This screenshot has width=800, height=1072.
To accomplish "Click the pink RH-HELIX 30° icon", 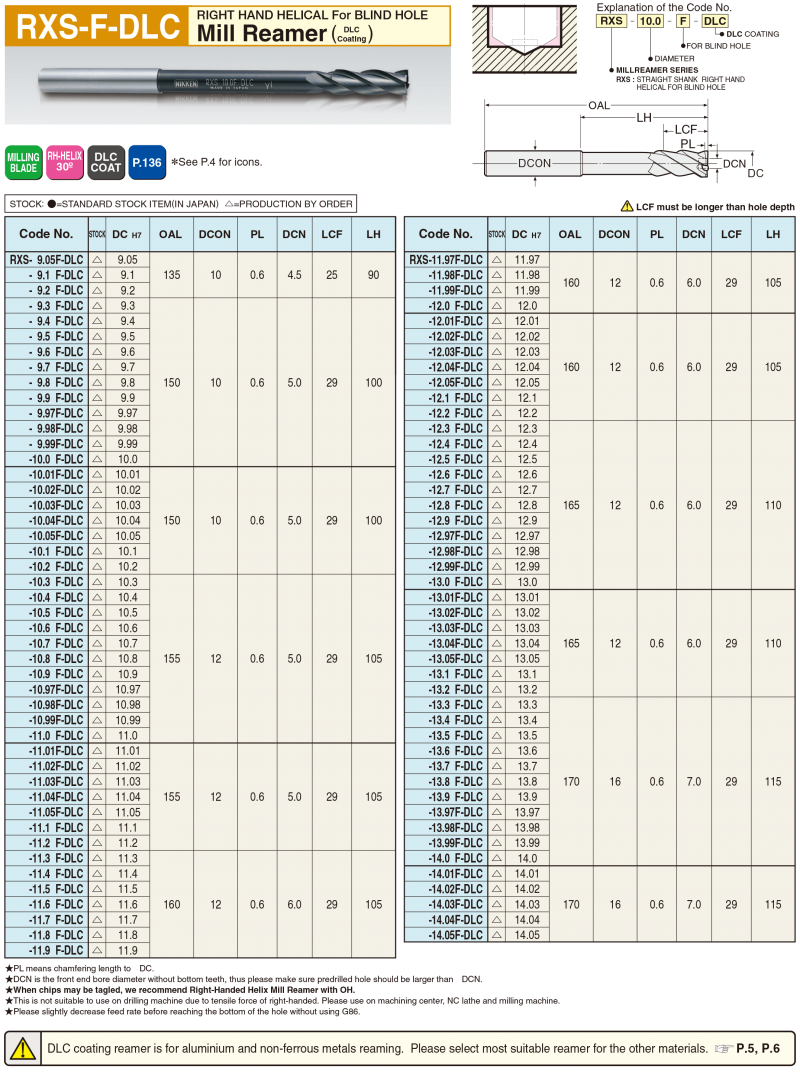I will (64, 163).
